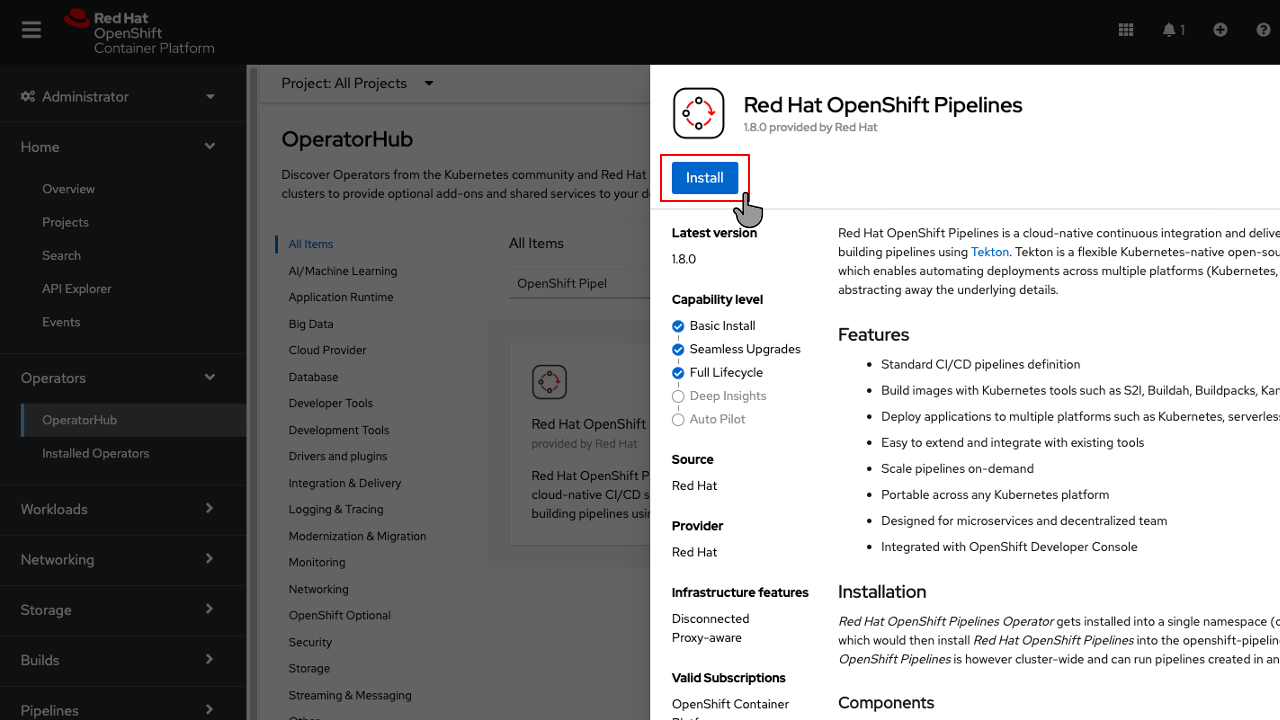
Task: Filter by AI/Machine Learning category
Action: pos(343,271)
